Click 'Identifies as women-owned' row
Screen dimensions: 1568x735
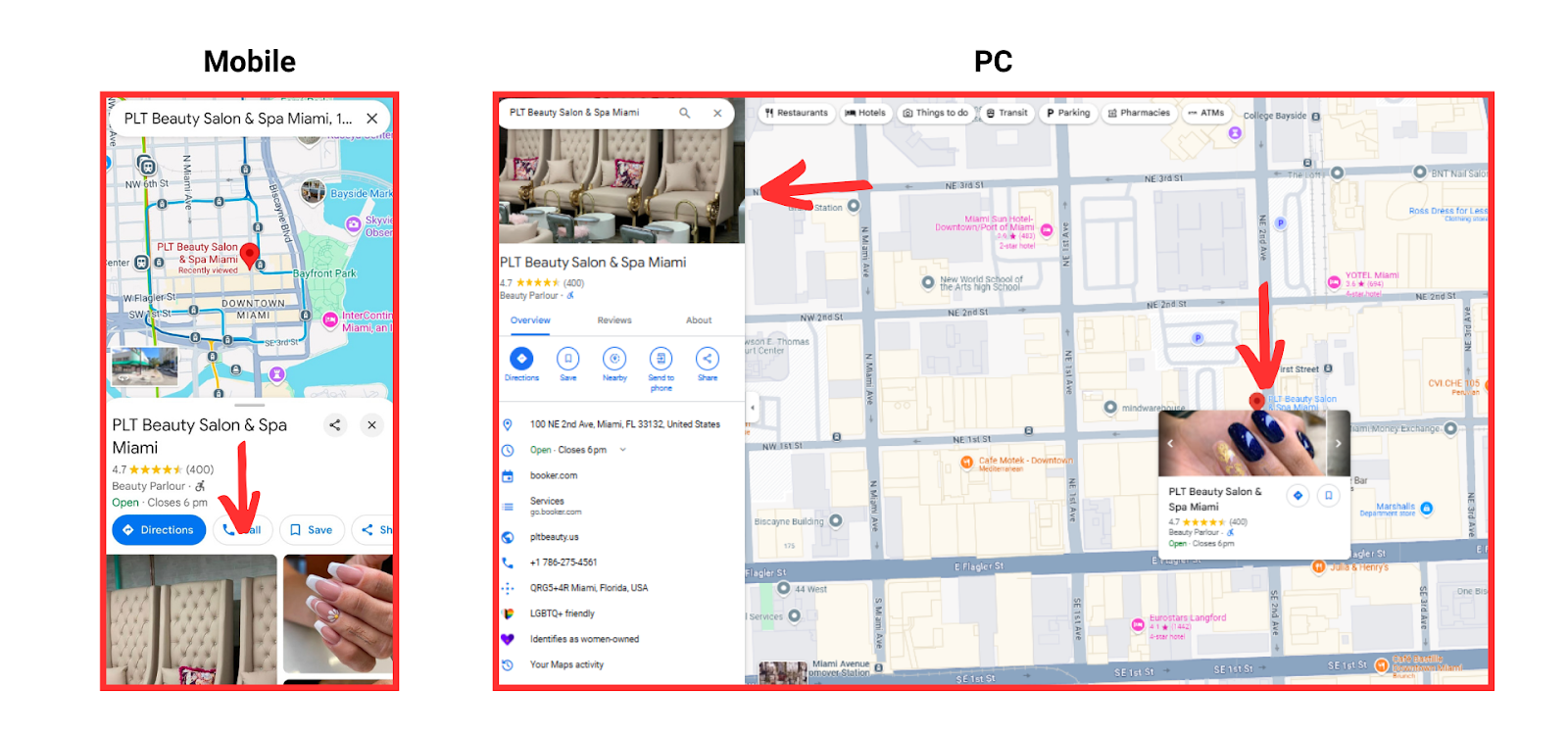point(584,639)
